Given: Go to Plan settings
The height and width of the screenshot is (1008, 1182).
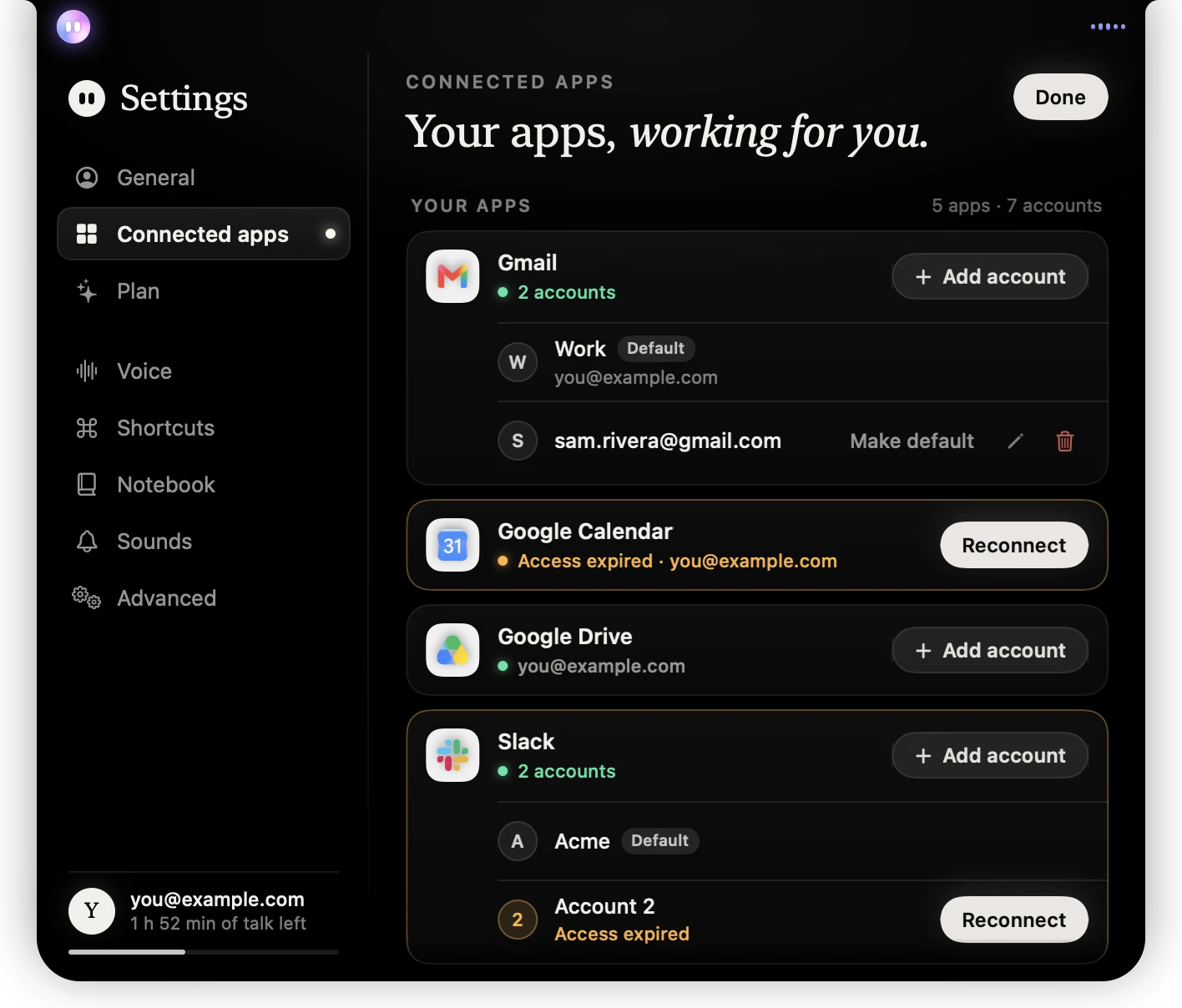Looking at the screenshot, I should click(204, 291).
